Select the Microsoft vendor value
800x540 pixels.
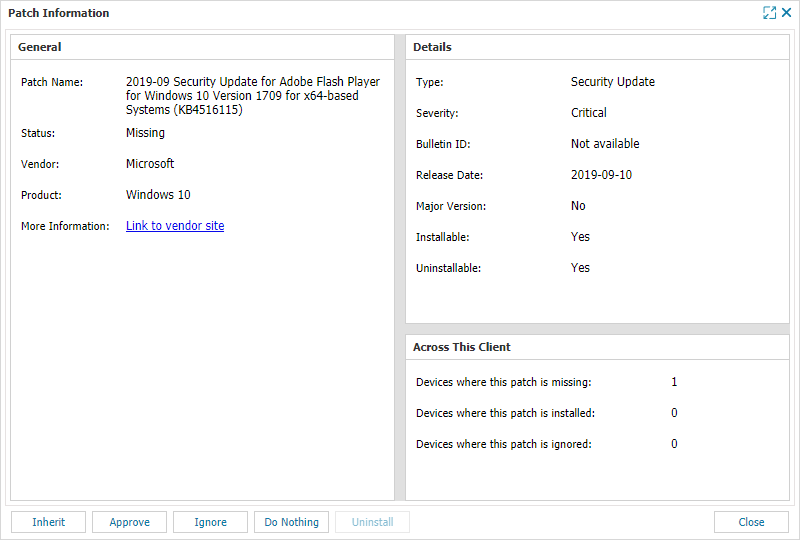click(150, 164)
